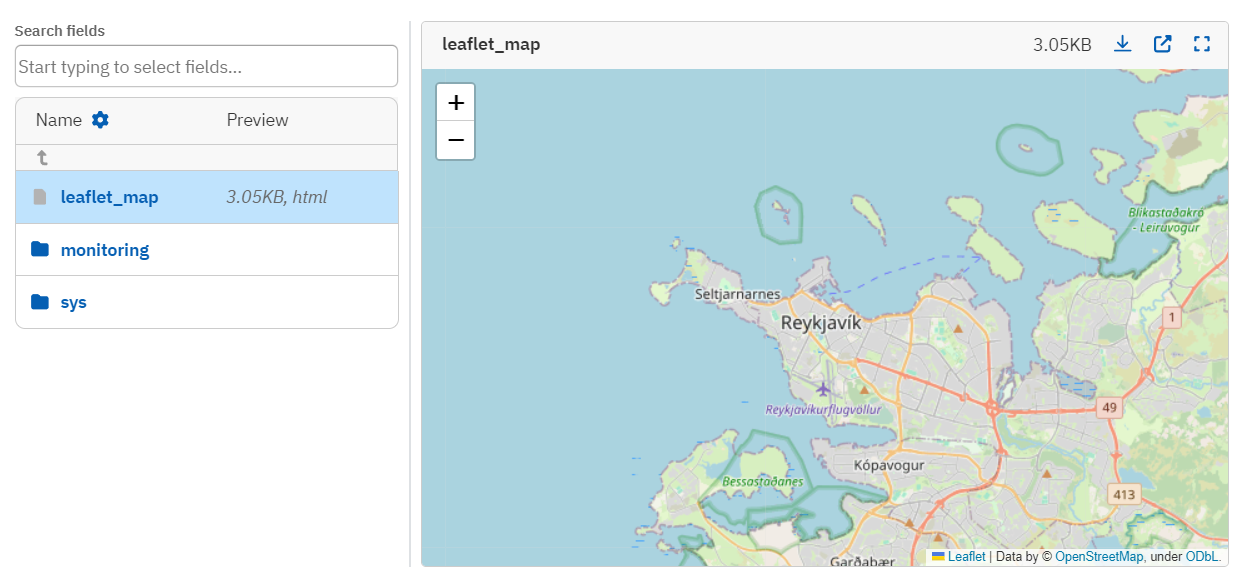Click the monitoring folder icon
Screen dimensions: 1244x583
coord(42,249)
